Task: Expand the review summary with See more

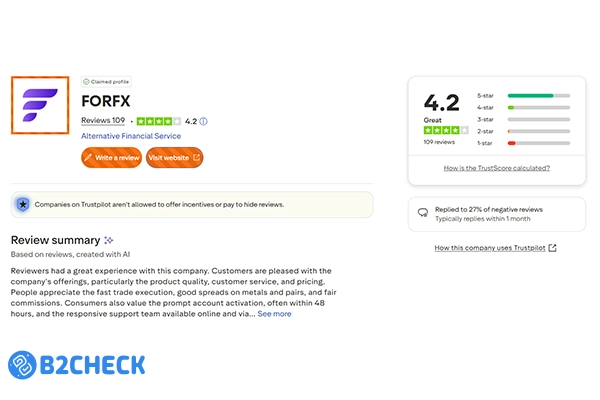Action: coord(274,314)
